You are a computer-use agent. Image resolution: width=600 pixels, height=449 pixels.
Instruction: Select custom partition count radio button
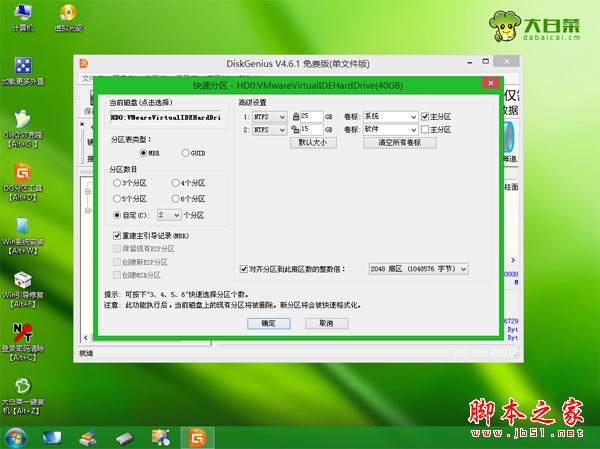(x=117, y=215)
